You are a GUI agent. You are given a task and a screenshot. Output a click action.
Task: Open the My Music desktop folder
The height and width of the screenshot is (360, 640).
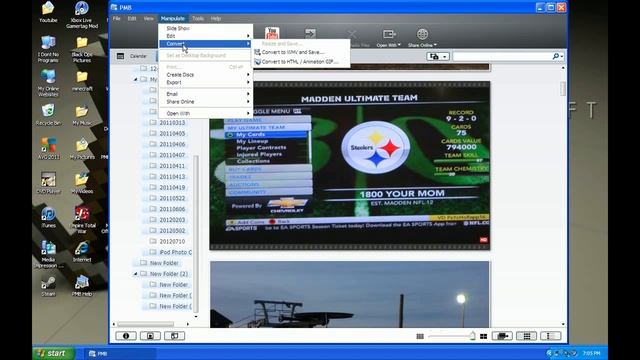(82, 114)
